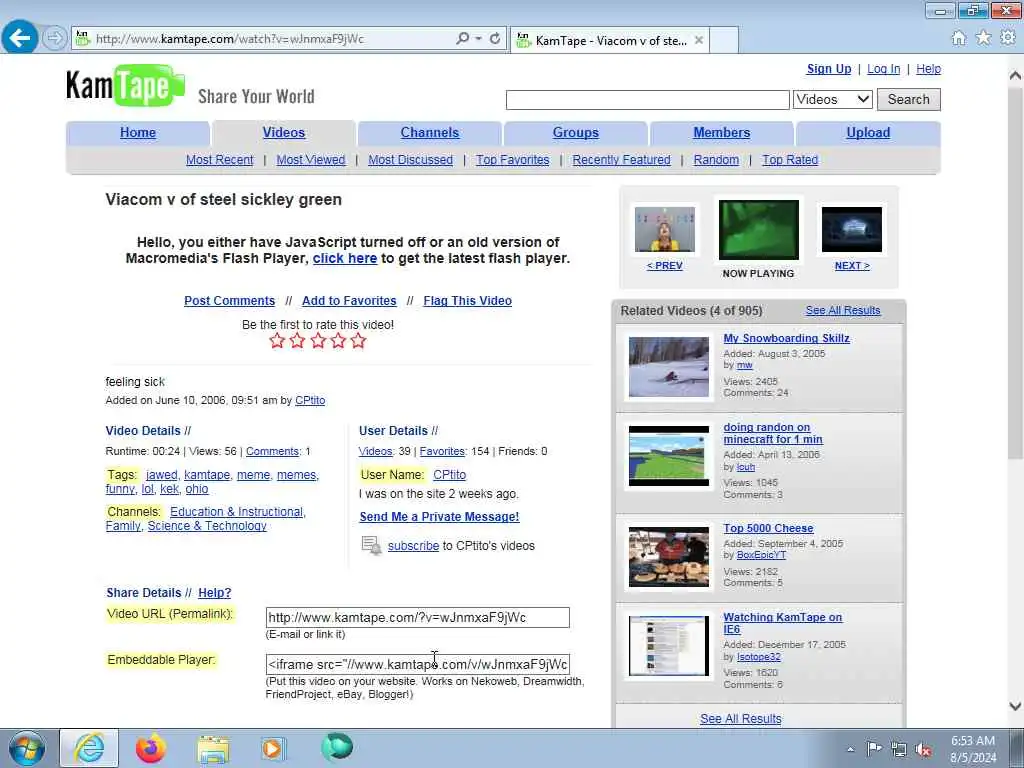Click the Embeddable Player code field
This screenshot has width=1024, height=768.
[x=417, y=664]
